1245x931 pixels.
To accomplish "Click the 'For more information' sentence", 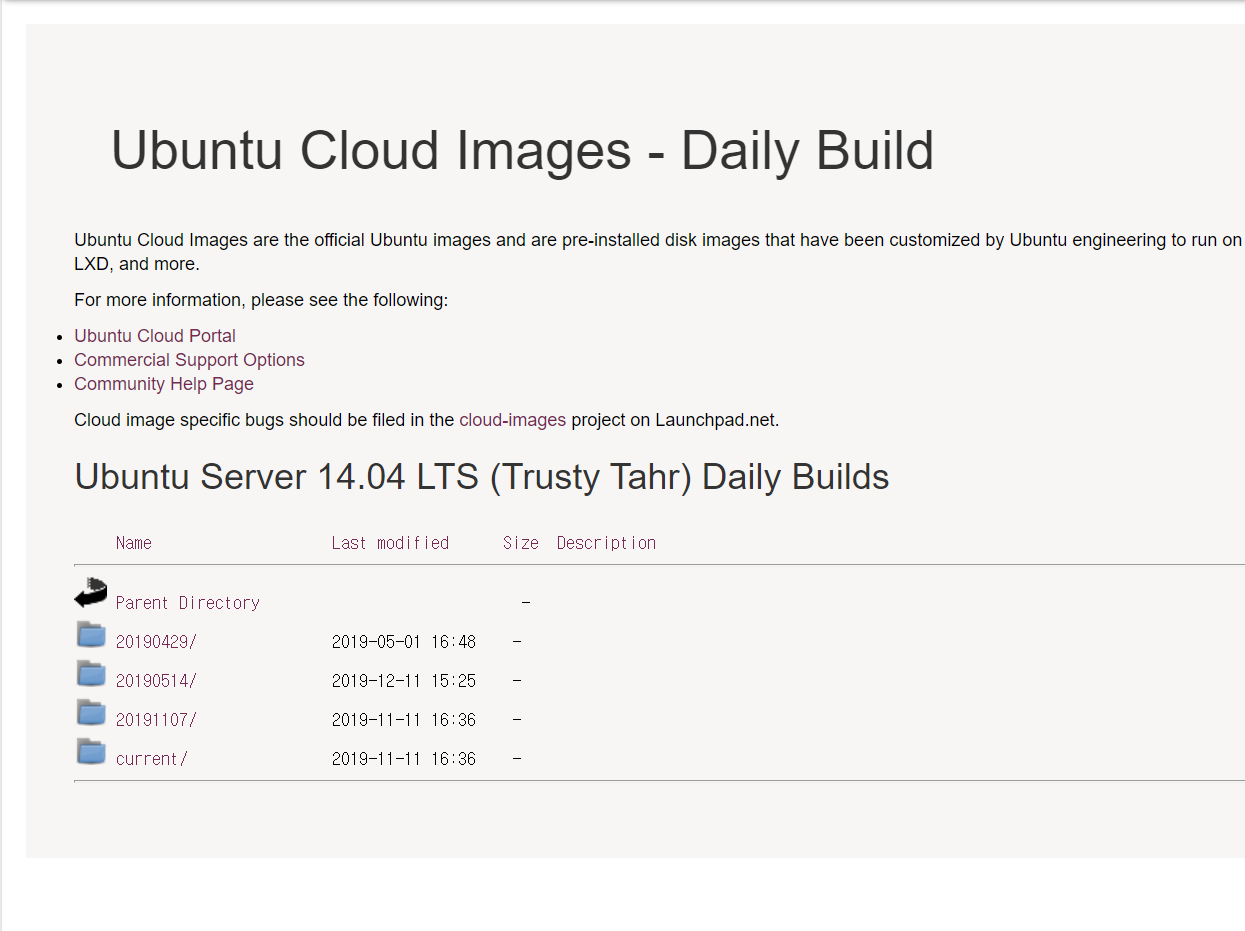I will pos(261,300).
